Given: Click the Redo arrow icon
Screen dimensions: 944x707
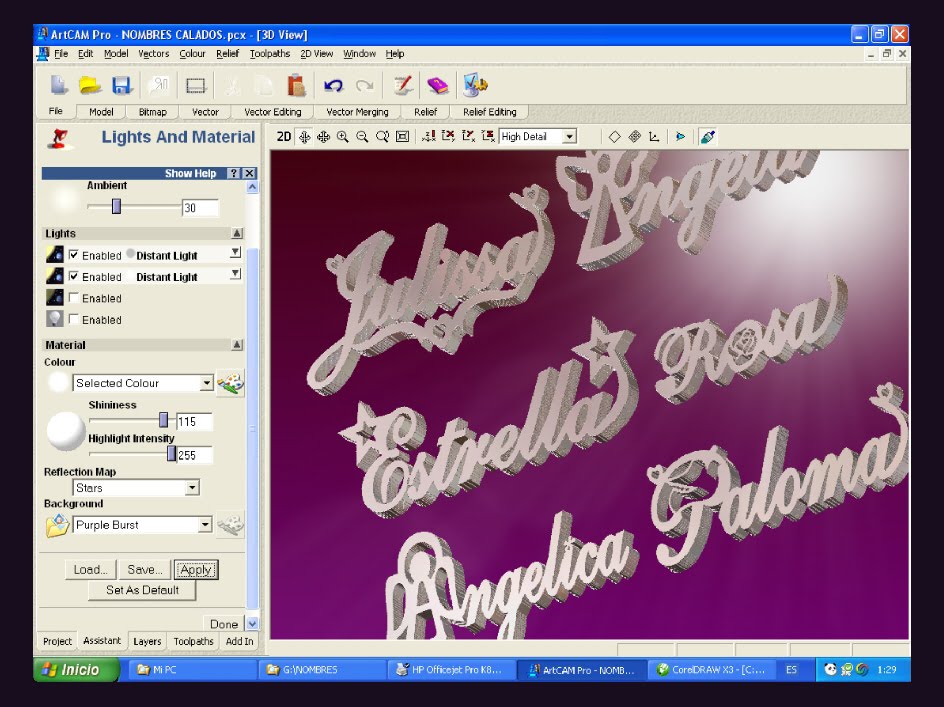Looking at the screenshot, I should point(364,86).
